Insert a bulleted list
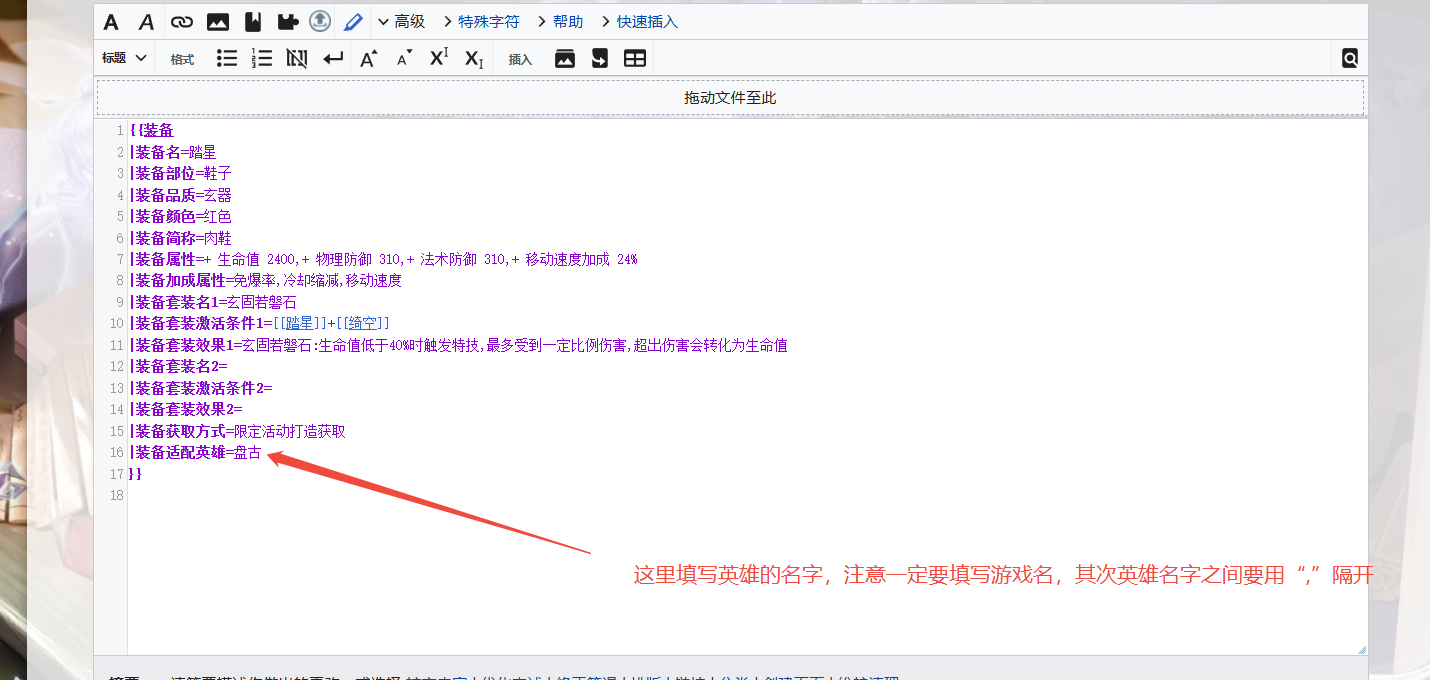The height and width of the screenshot is (680, 1430). click(x=227, y=58)
